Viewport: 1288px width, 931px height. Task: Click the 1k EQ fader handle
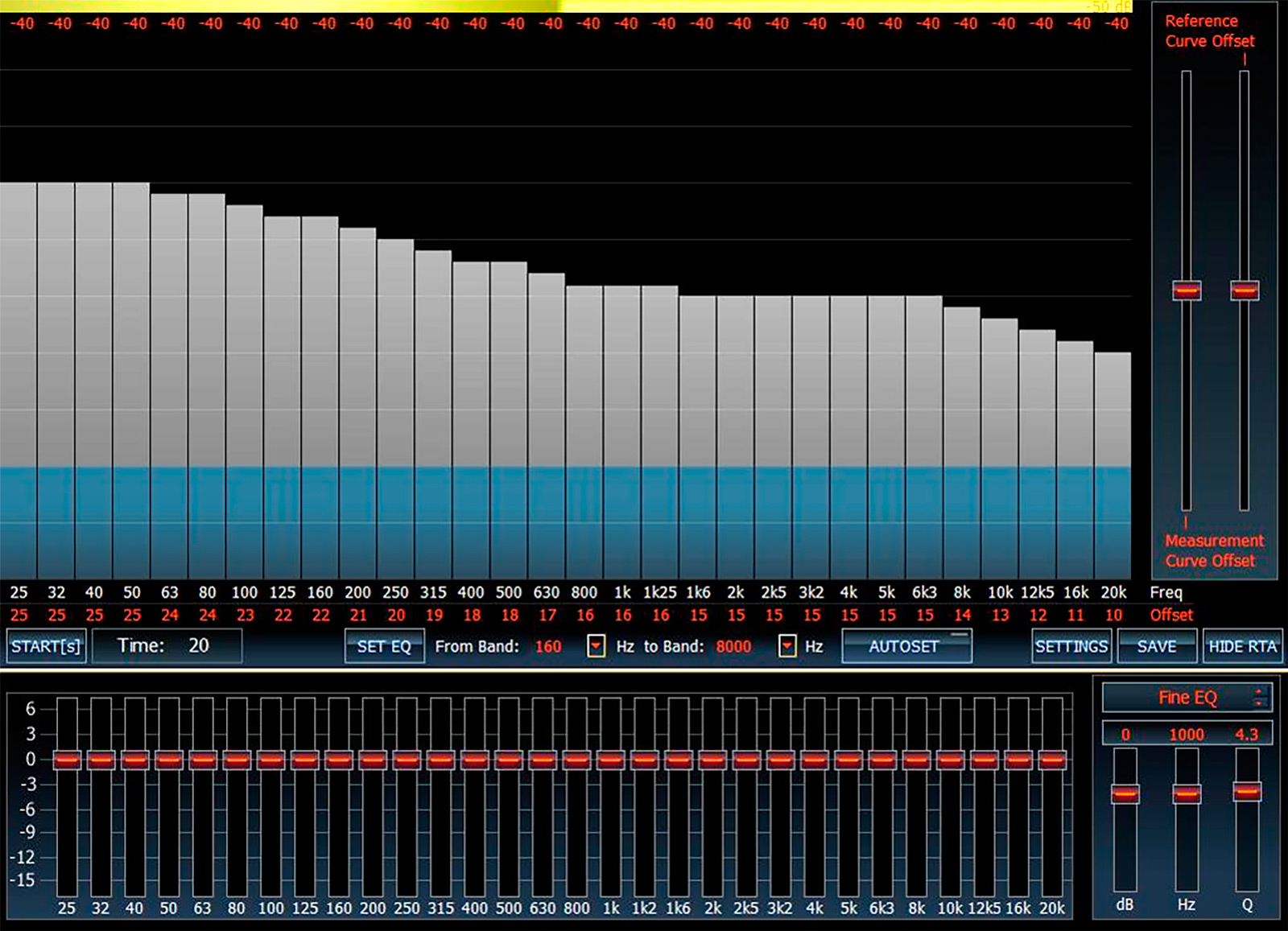[611, 759]
